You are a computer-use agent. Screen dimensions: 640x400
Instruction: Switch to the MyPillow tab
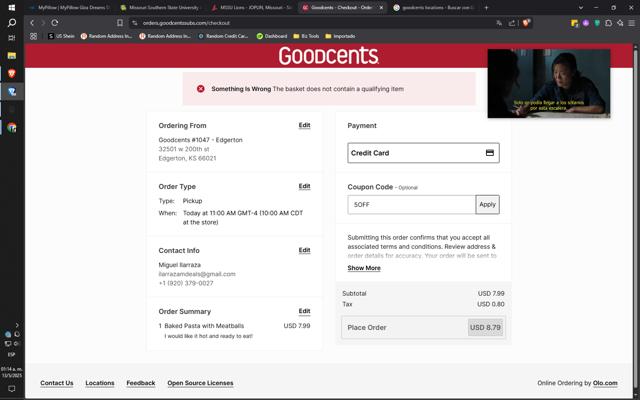point(69,7)
